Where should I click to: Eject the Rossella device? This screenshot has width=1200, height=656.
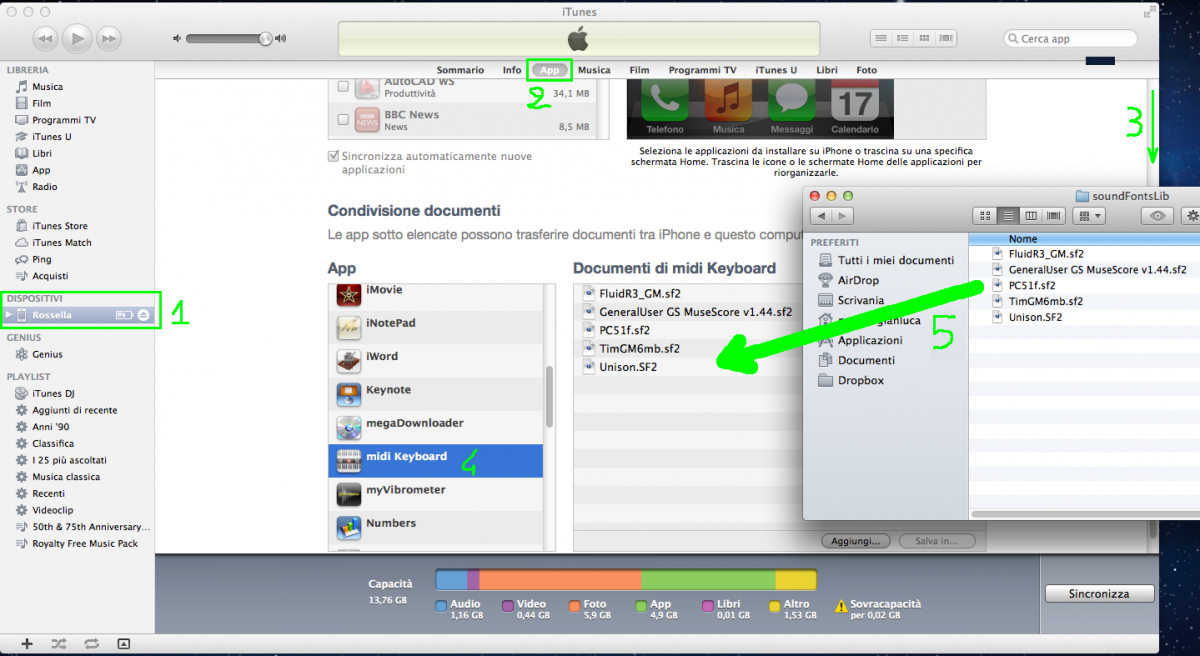[x=144, y=315]
